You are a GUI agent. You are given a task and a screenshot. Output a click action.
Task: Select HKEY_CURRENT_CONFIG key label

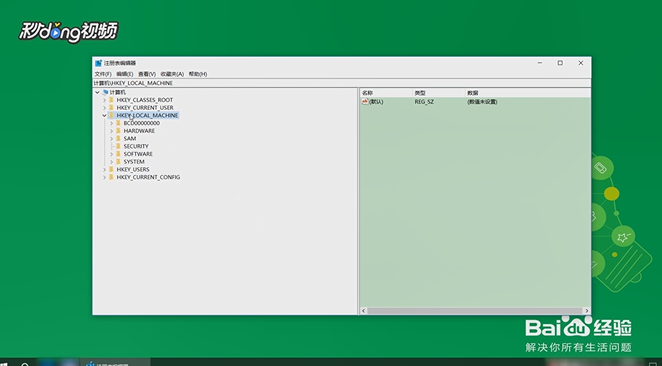tap(148, 177)
